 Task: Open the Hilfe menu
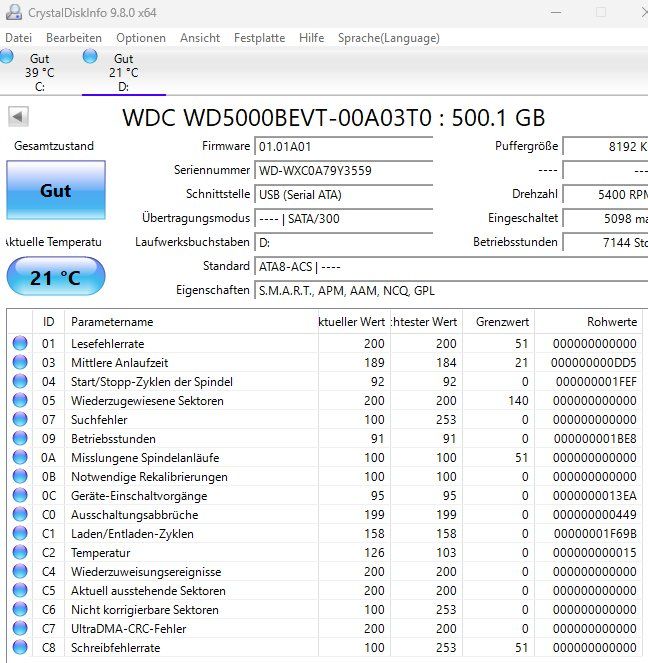(x=312, y=38)
